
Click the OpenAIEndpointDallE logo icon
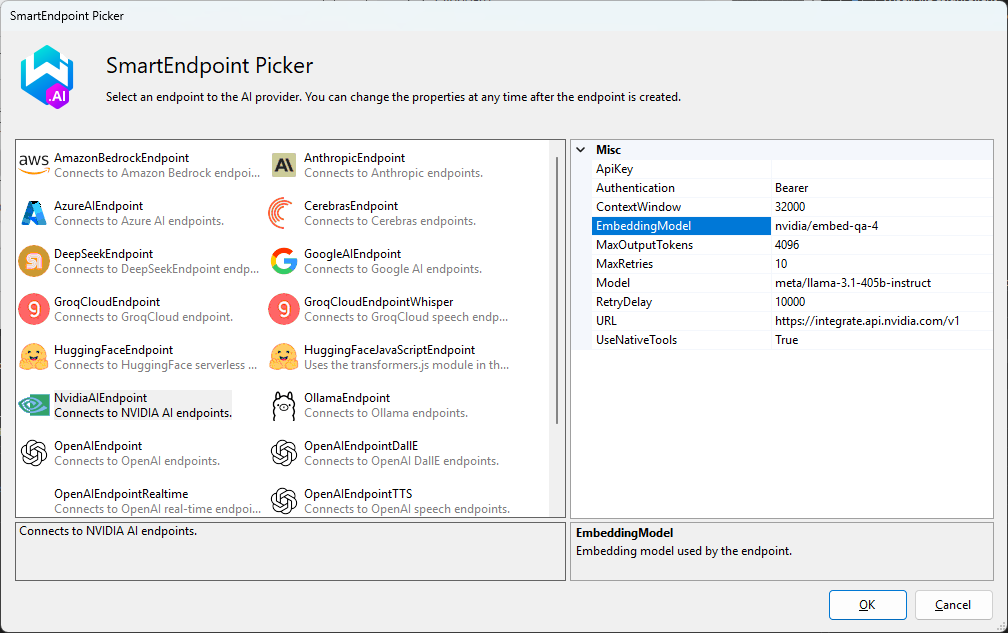pos(284,453)
